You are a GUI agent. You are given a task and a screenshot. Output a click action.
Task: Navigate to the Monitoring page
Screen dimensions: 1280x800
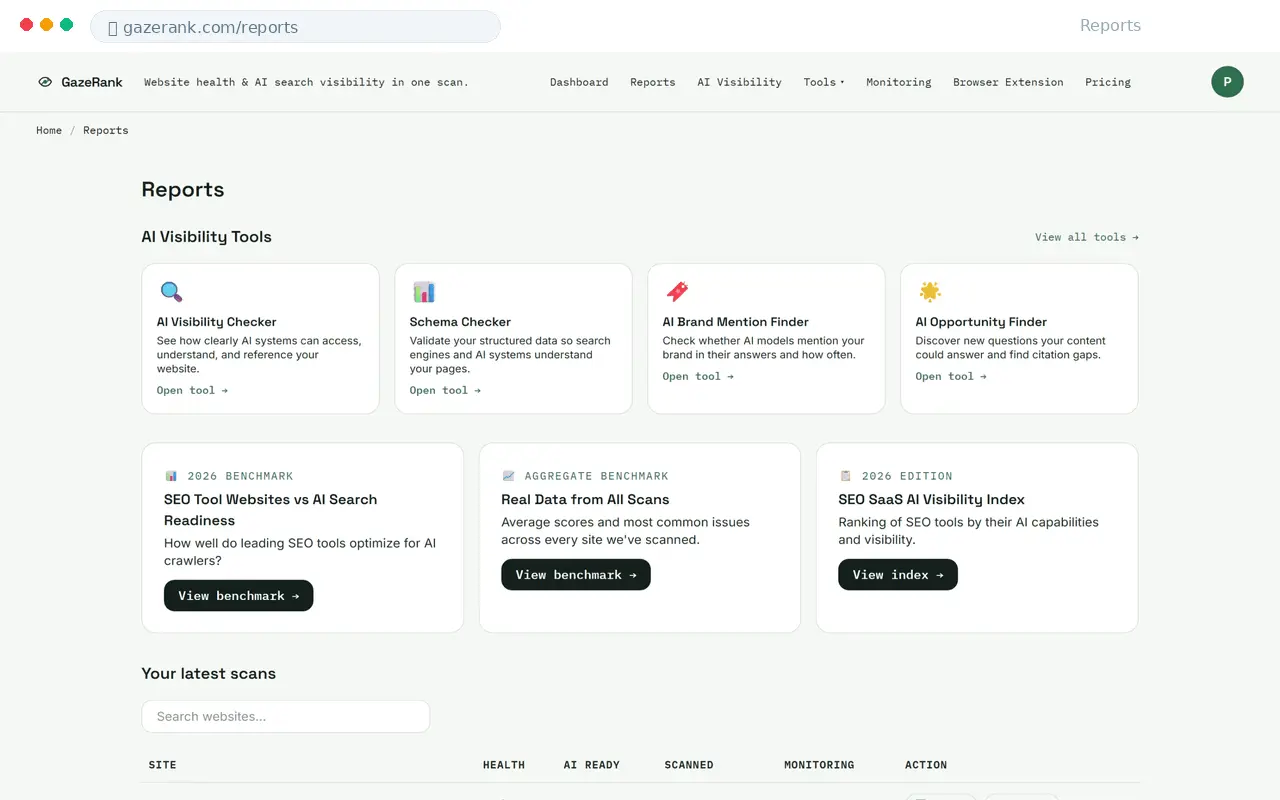(898, 82)
